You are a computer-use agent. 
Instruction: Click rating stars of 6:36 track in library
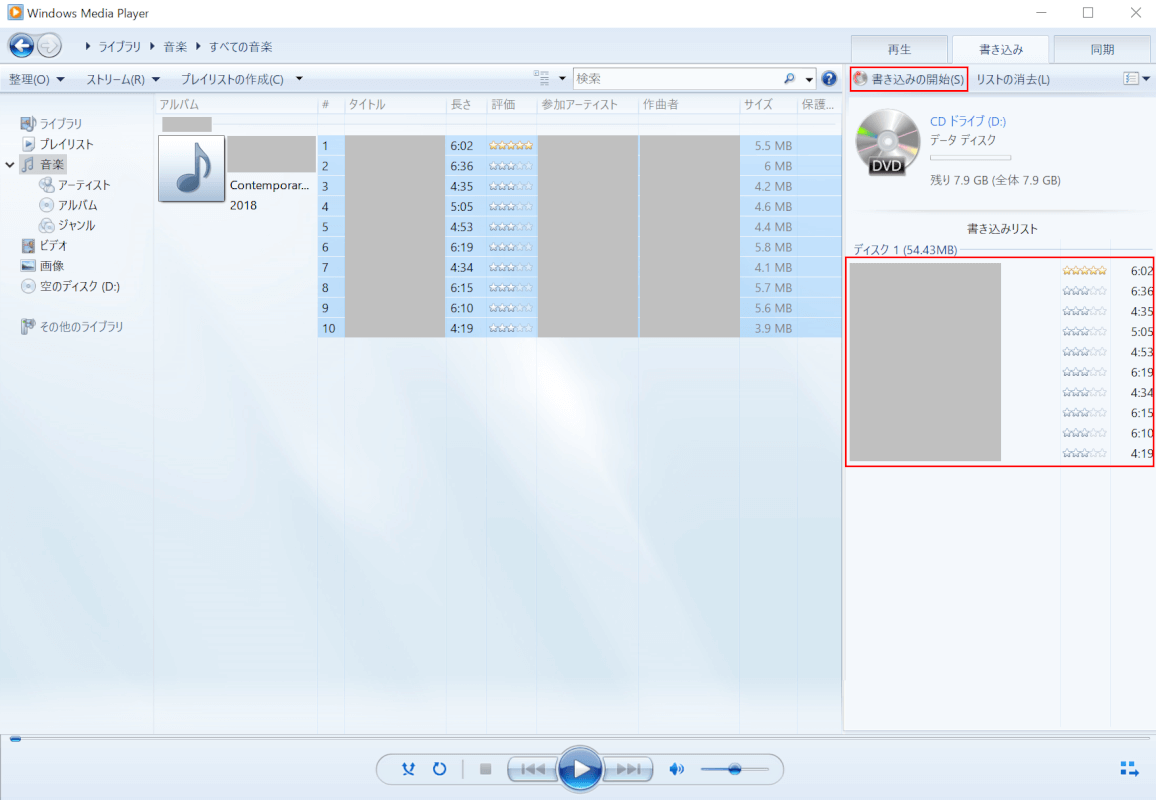click(510, 166)
